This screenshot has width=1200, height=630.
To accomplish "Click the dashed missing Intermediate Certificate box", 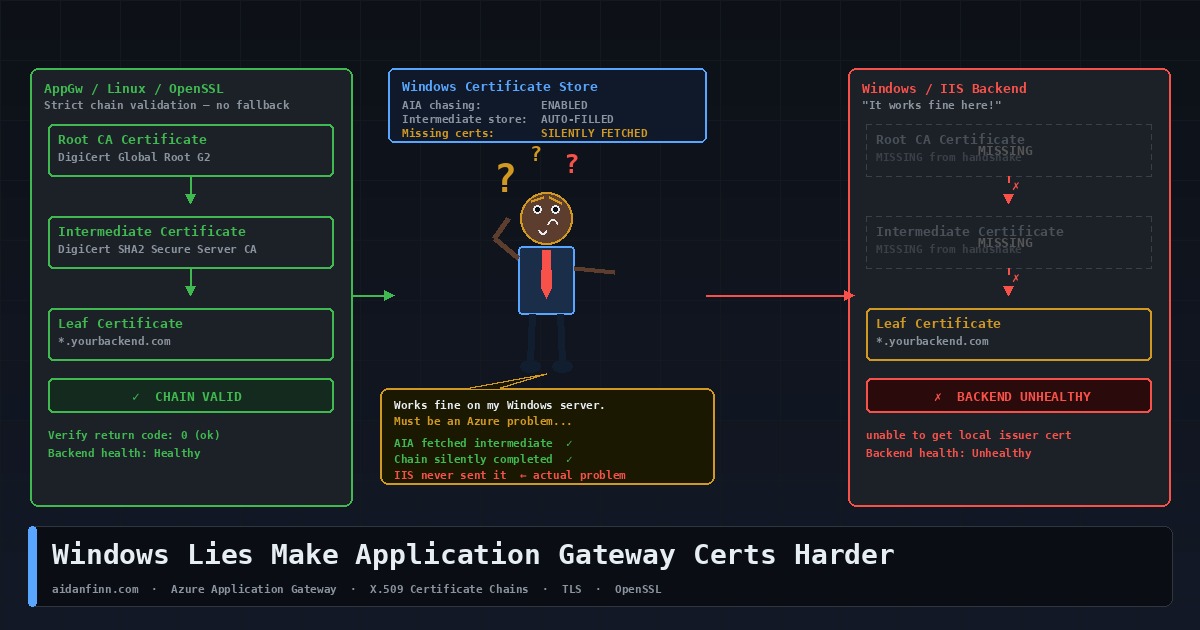I will 1009,243.
